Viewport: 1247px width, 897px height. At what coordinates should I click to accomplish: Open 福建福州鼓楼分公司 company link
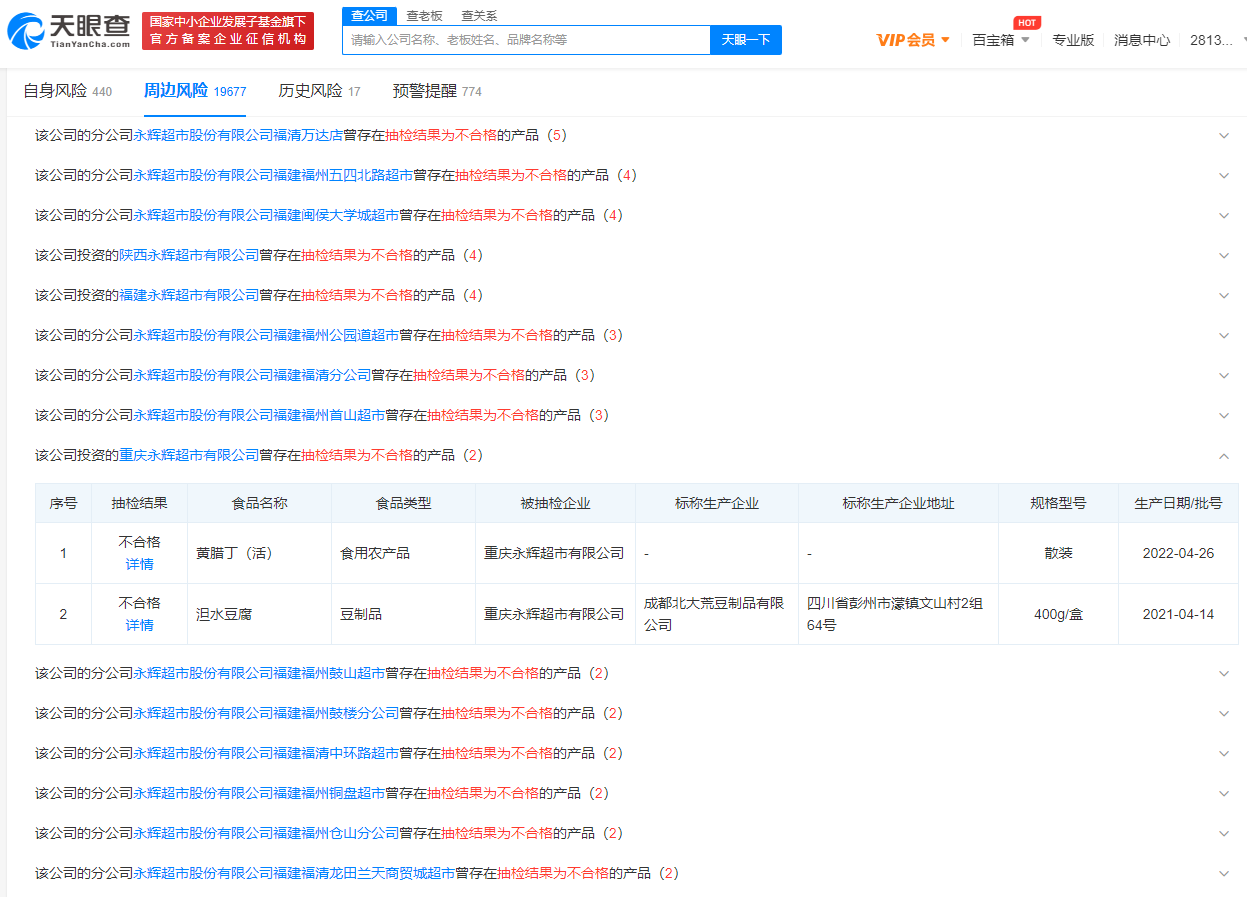(x=266, y=713)
